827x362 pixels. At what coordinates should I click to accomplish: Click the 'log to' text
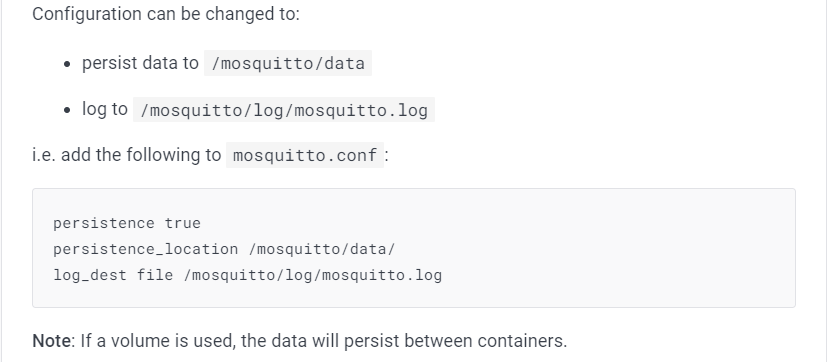pos(104,109)
